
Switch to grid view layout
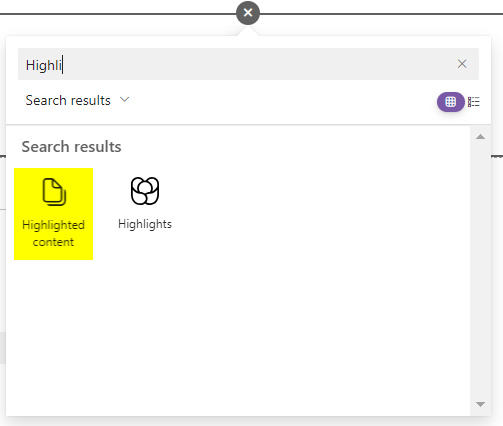tap(451, 102)
